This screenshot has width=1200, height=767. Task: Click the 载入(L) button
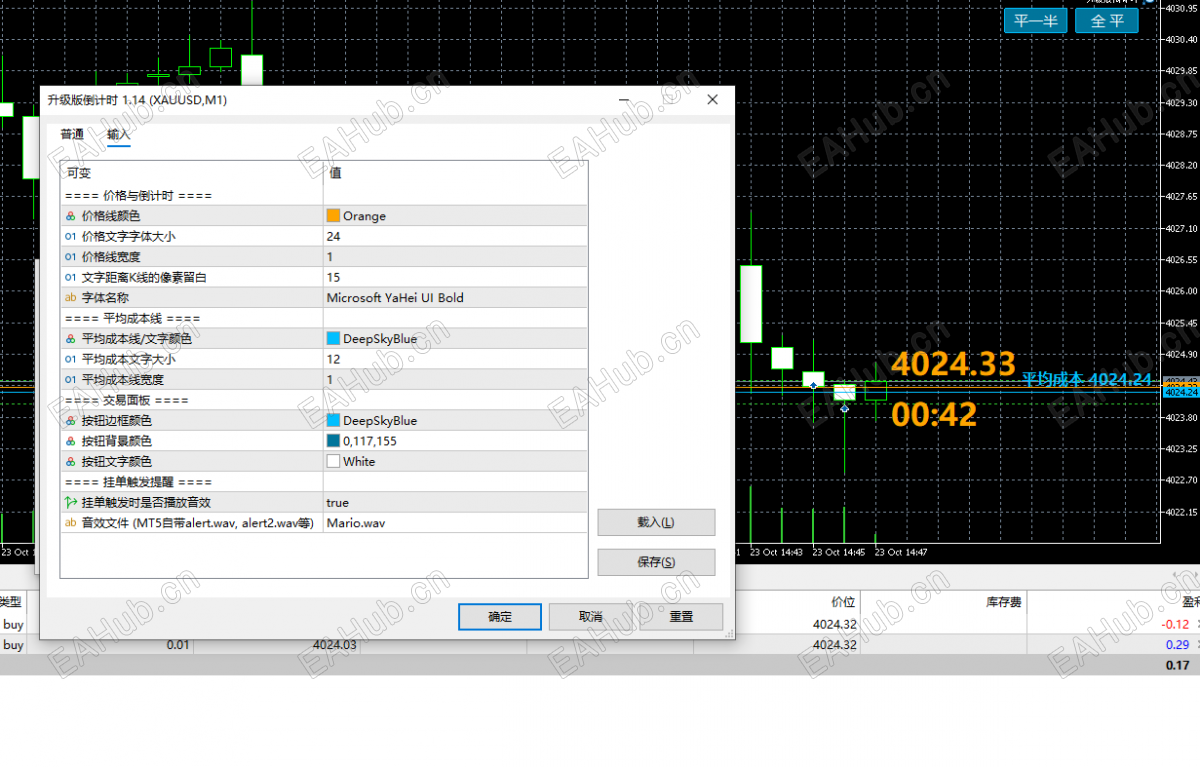[656, 522]
